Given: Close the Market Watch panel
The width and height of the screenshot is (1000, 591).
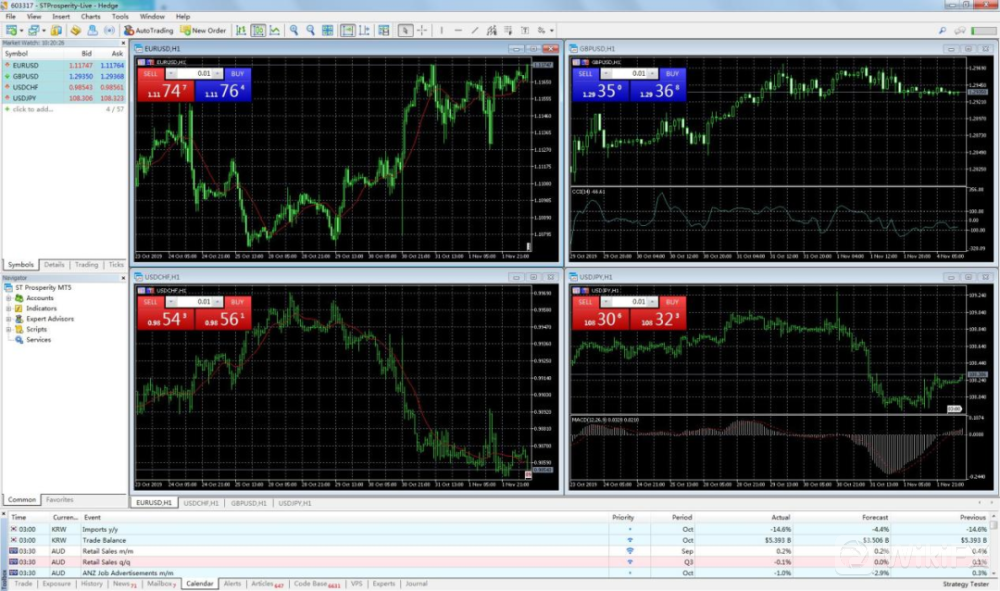Looking at the screenshot, I should point(123,43).
